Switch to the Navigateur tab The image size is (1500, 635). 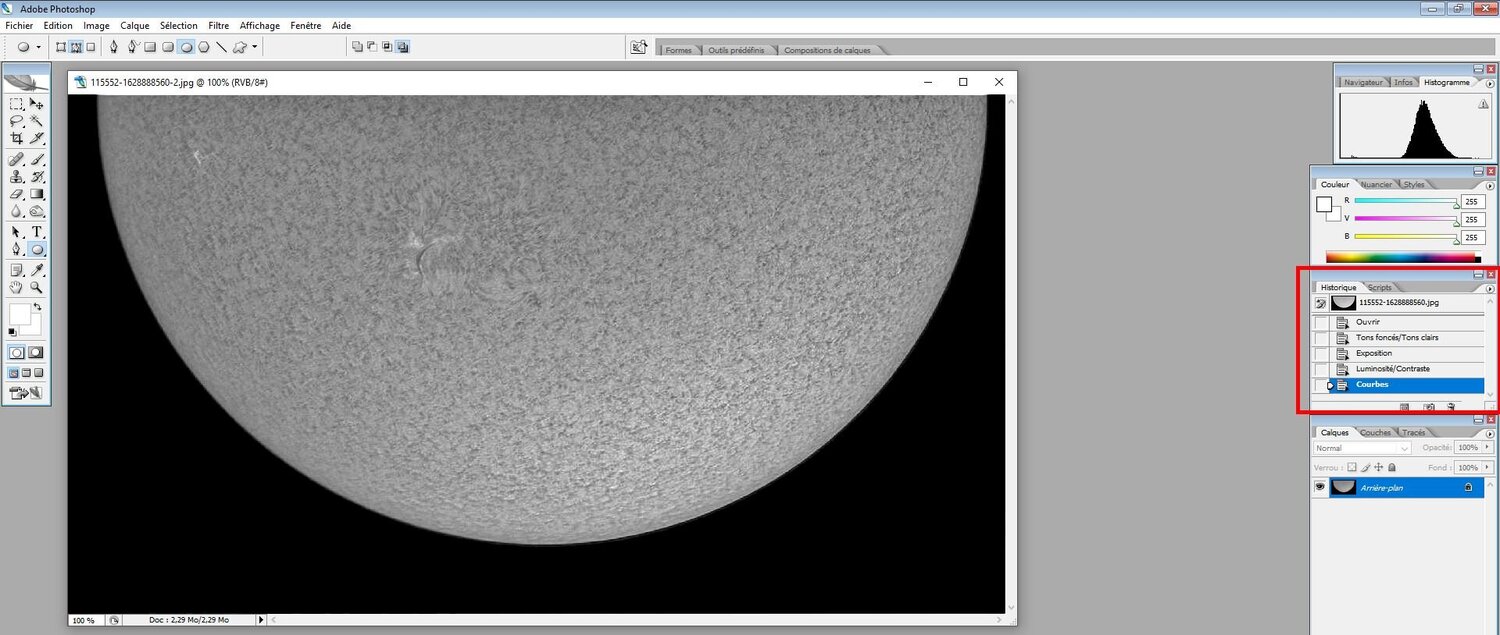(1363, 82)
